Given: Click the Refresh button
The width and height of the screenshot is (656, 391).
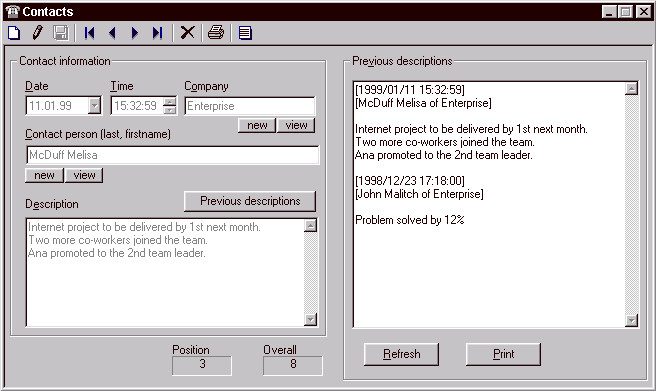Looking at the screenshot, I should [x=402, y=354].
